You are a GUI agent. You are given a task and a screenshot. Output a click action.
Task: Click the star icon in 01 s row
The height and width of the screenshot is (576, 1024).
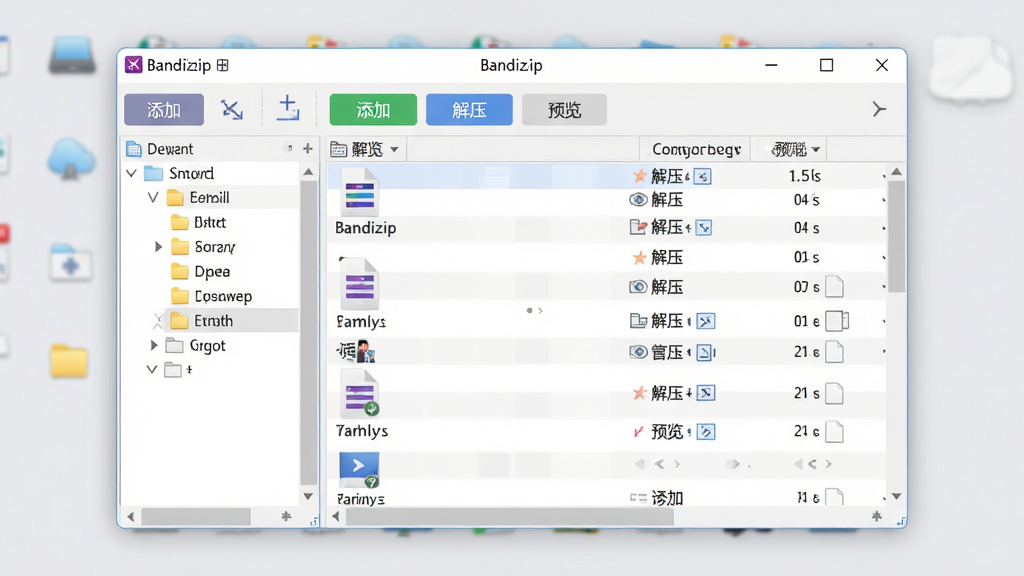tap(639, 257)
